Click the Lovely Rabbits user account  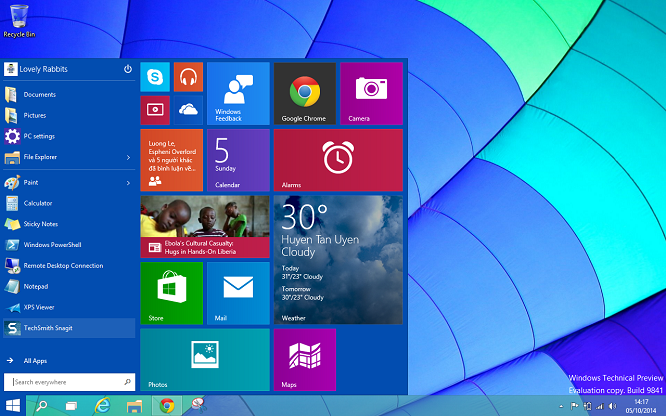tap(36, 69)
